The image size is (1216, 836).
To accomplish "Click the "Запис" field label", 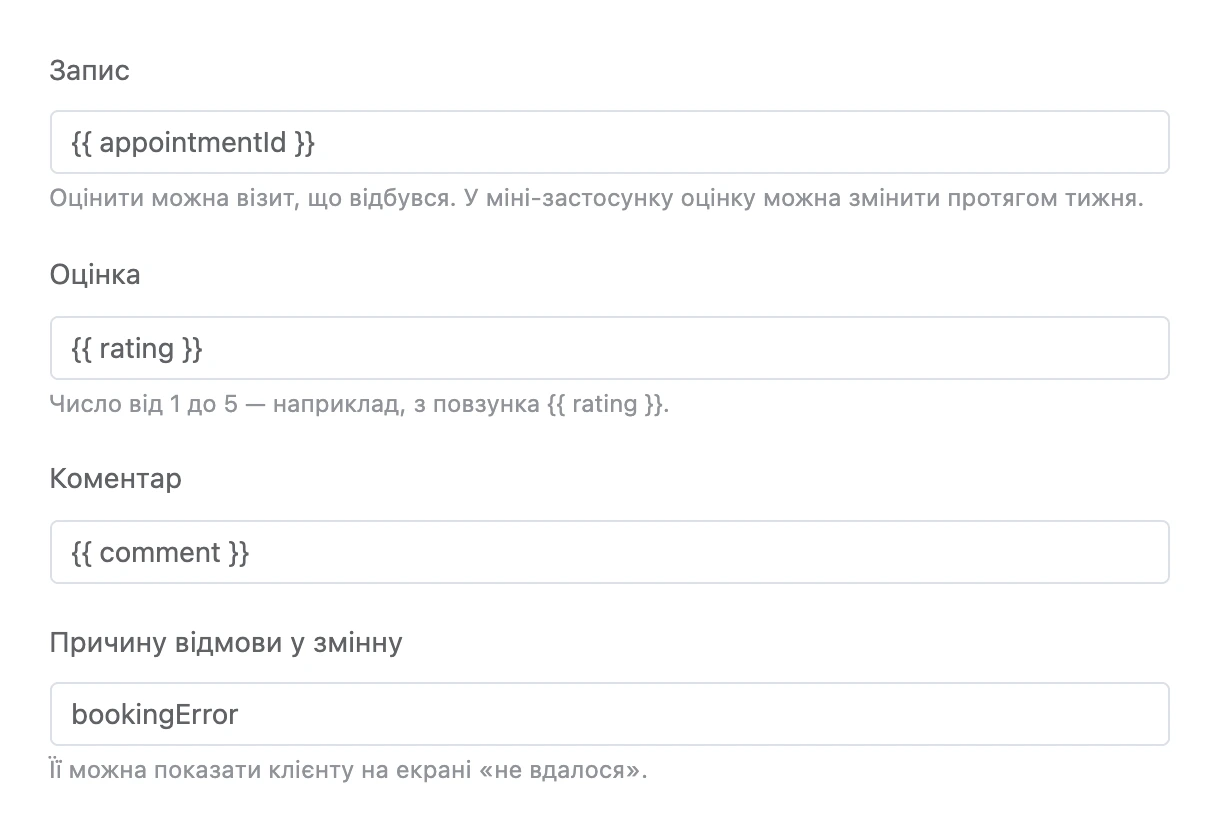I will (89, 71).
